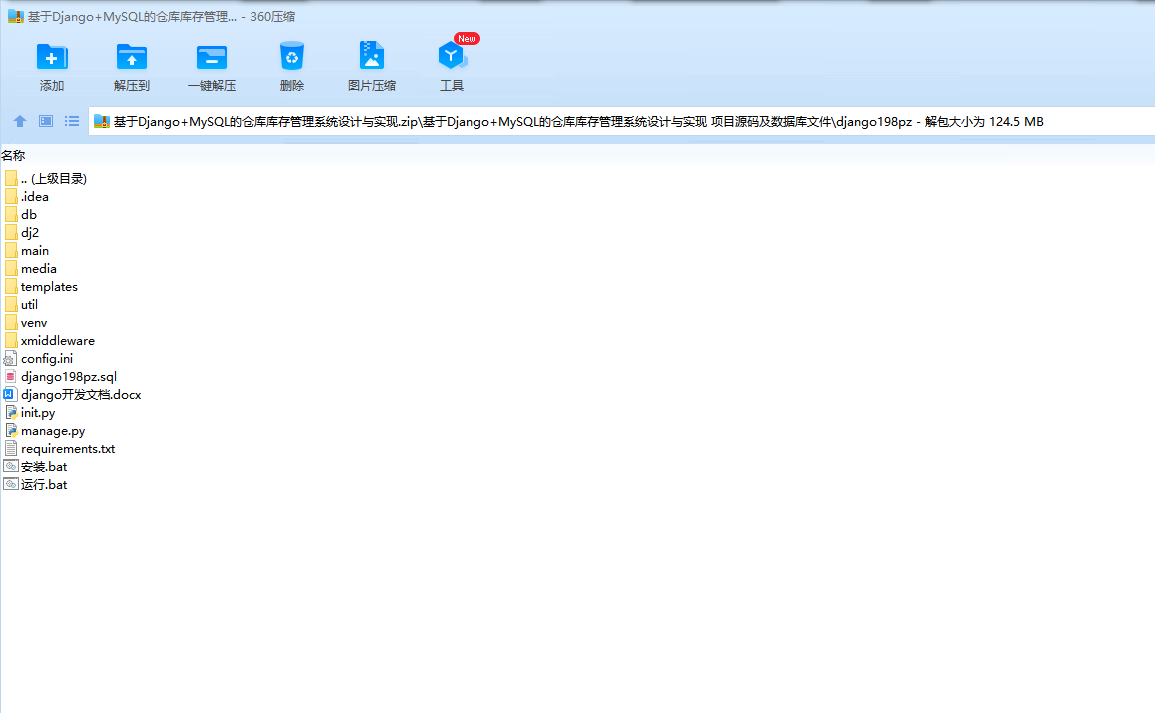Click the Word icon of django开发文档.docx

pos(10,395)
